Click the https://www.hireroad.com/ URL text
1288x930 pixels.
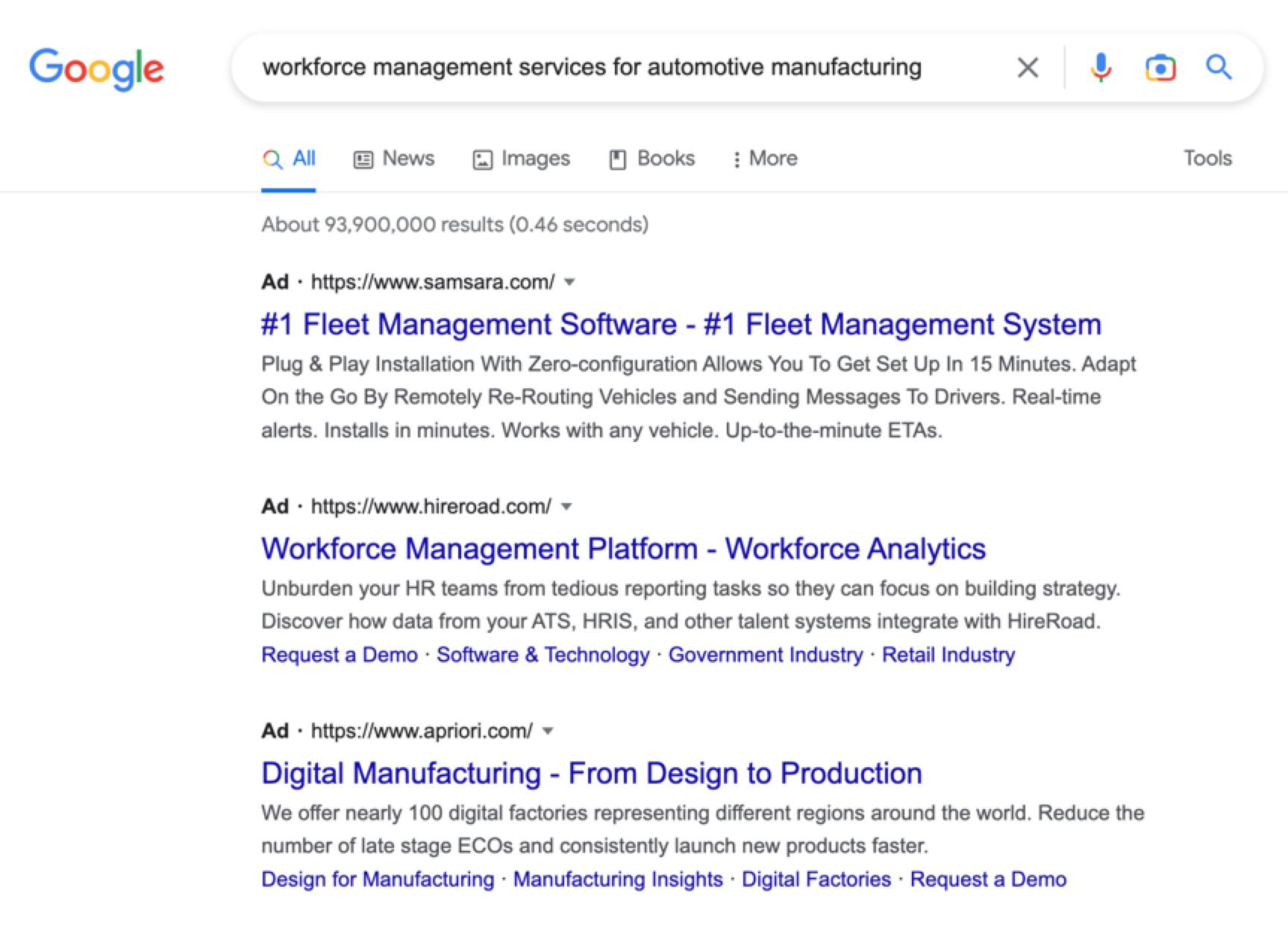(431, 507)
